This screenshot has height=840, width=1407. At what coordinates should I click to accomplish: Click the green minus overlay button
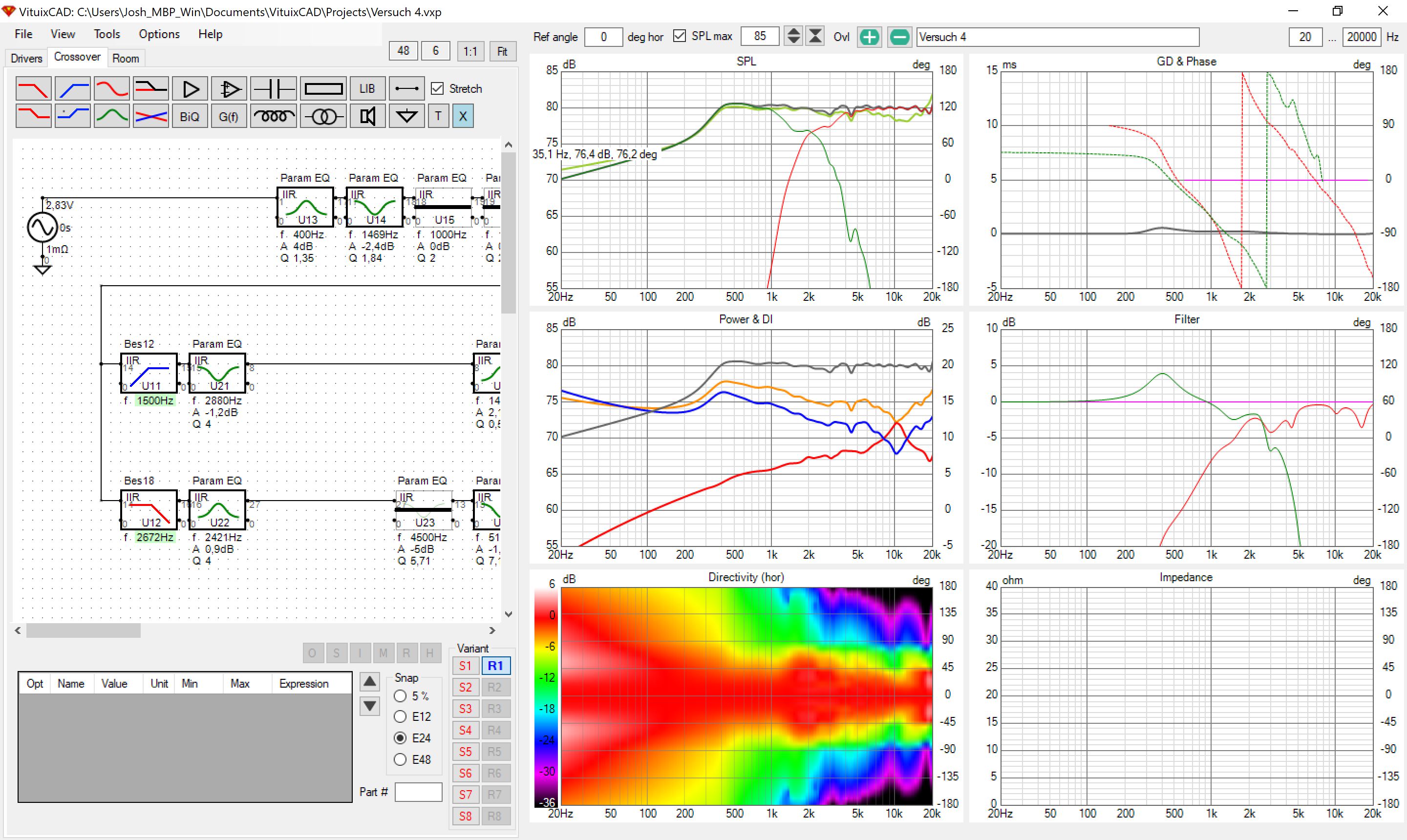tap(899, 37)
